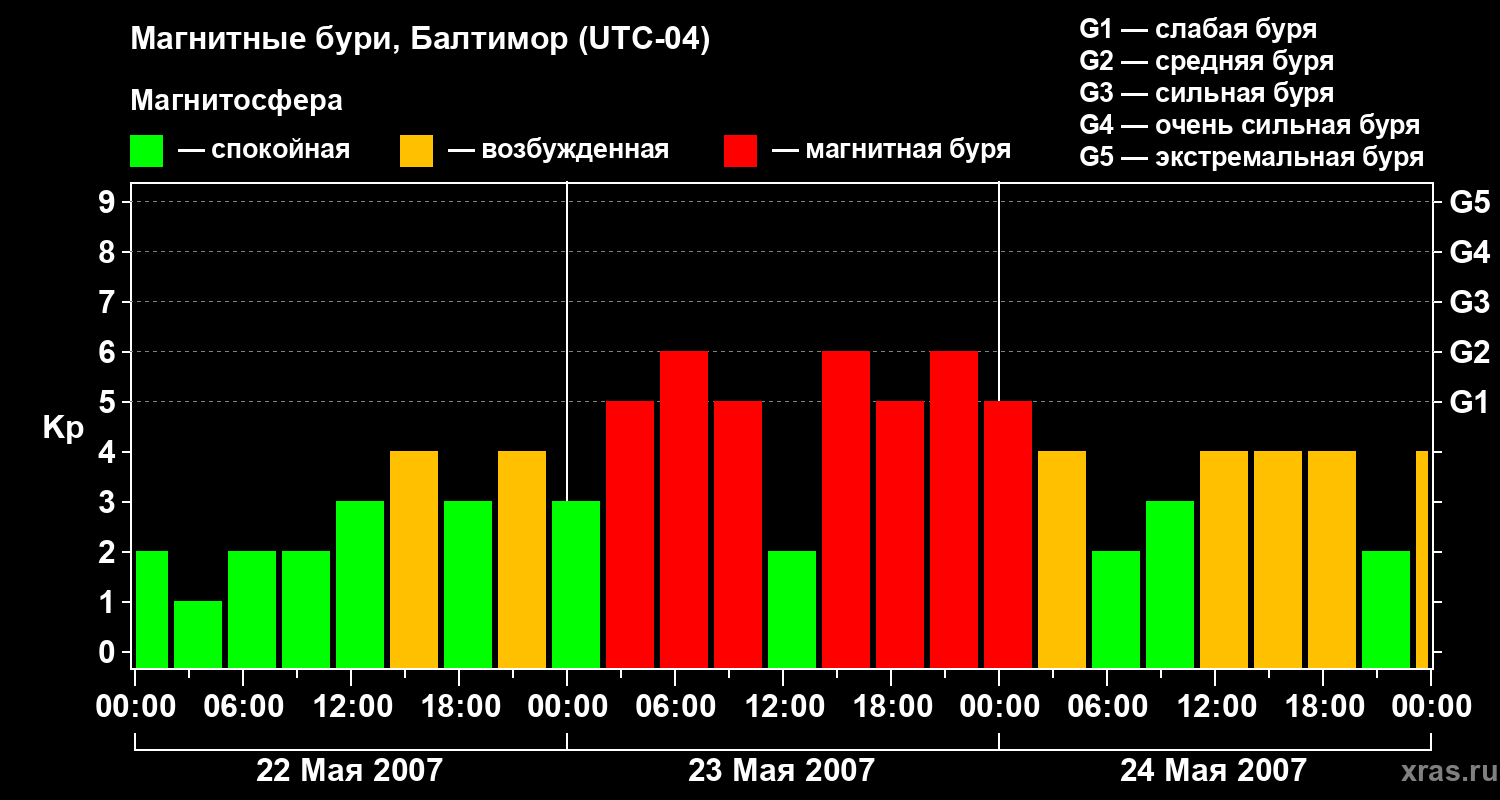Select the '— спокойная' legend label
The height and width of the screenshot is (800, 1500).
pos(264,151)
